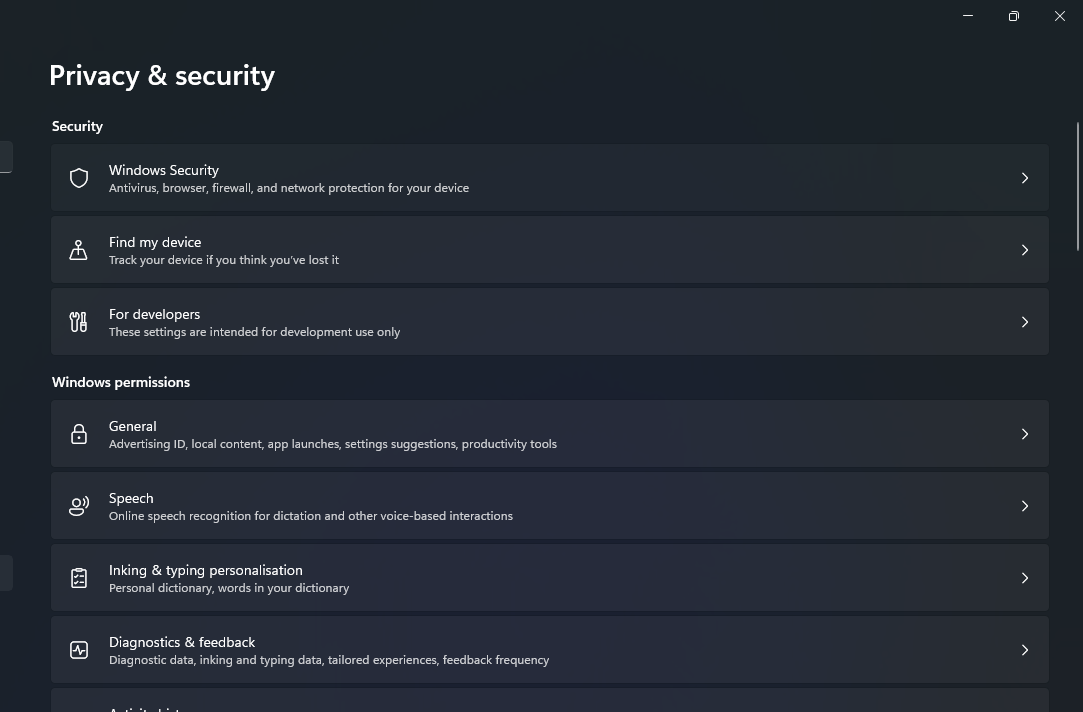Click the Speech voice icon
This screenshot has height=712, width=1083.
tap(79, 506)
